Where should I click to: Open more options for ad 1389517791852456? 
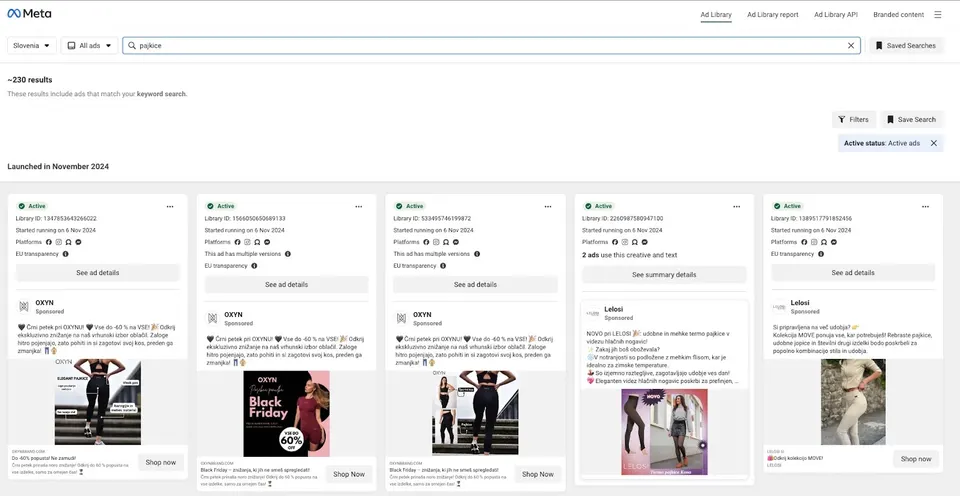pos(925,206)
